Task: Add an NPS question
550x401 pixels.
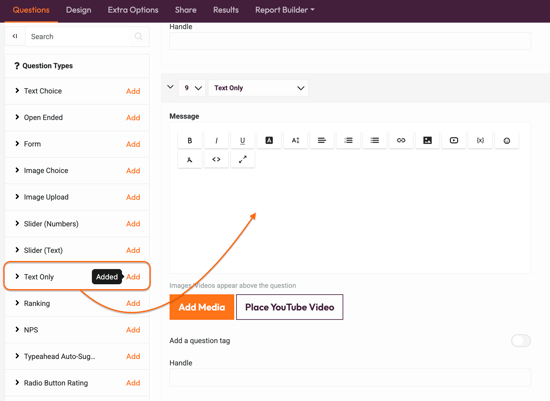Action: pos(133,330)
